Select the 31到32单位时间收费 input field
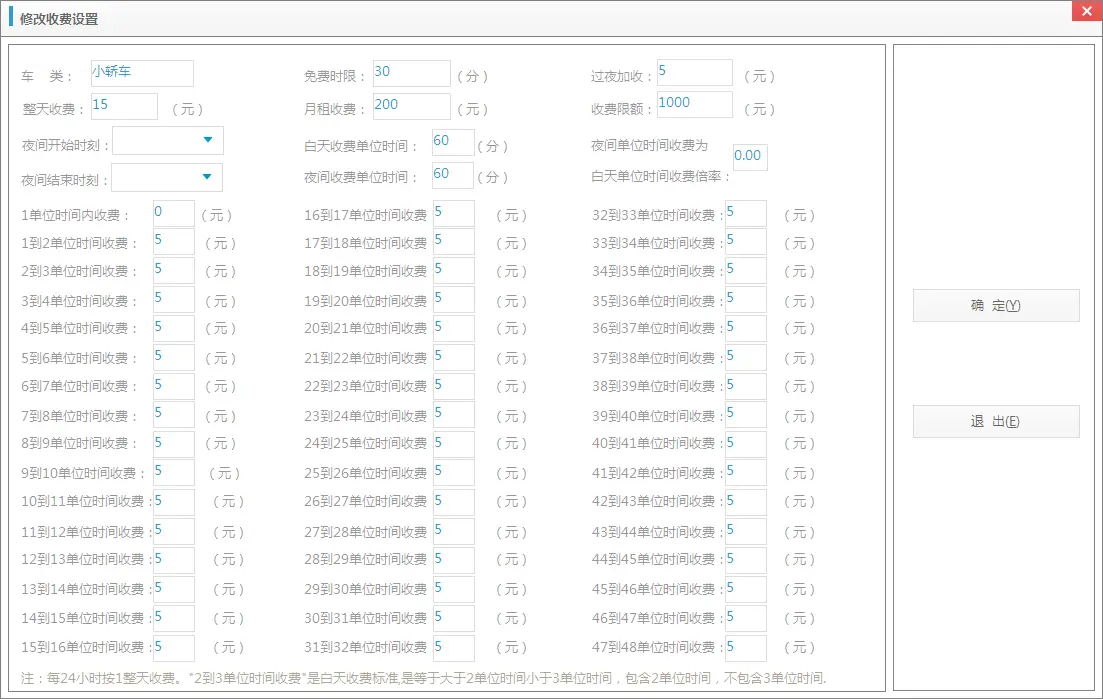Image resolution: width=1103 pixels, height=699 pixels. [453, 648]
